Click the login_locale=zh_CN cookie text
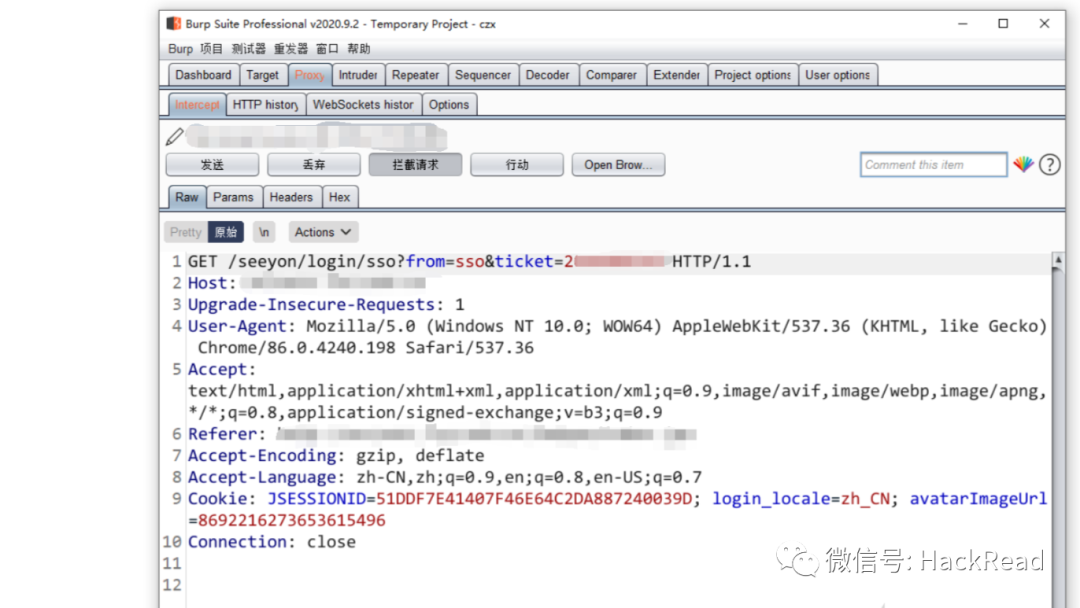The height and width of the screenshot is (608, 1080). click(x=801, y=499)
